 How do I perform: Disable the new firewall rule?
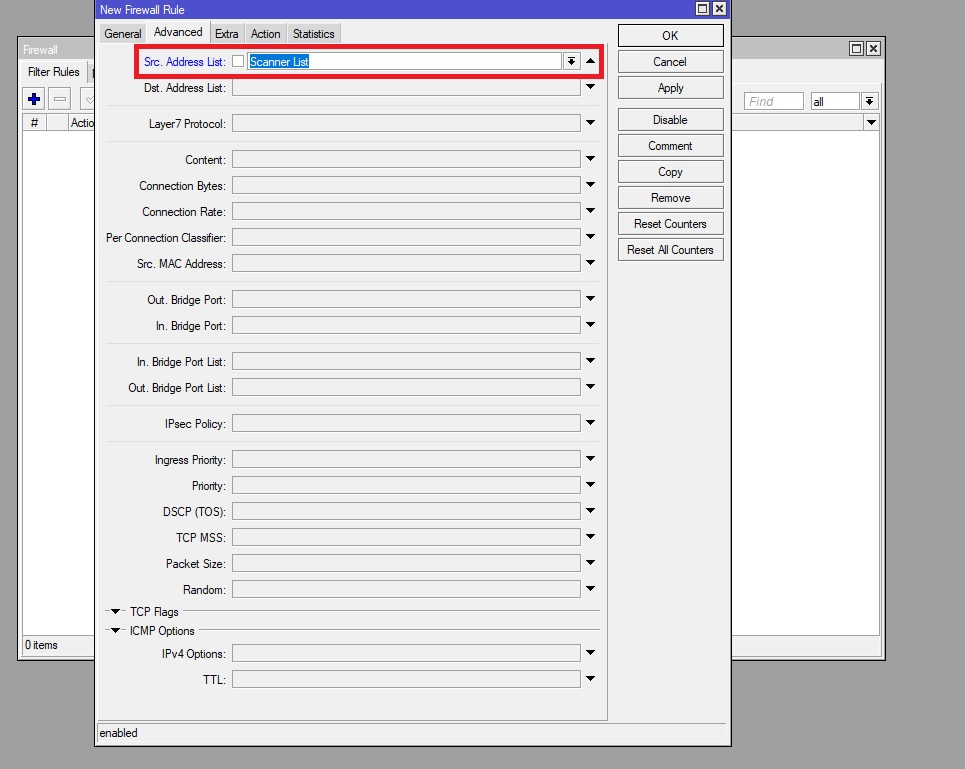[669, 119]
